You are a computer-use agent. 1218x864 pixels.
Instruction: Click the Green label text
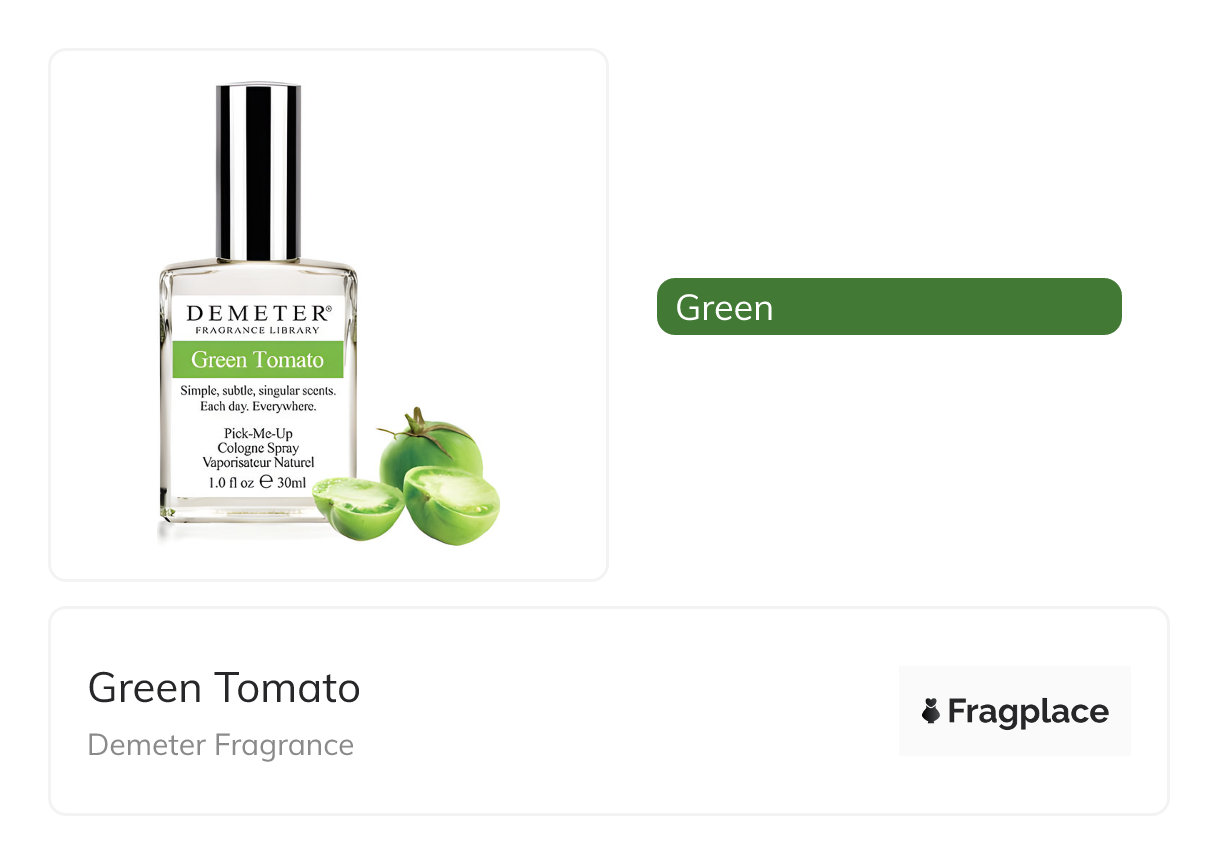coord(724,307)
